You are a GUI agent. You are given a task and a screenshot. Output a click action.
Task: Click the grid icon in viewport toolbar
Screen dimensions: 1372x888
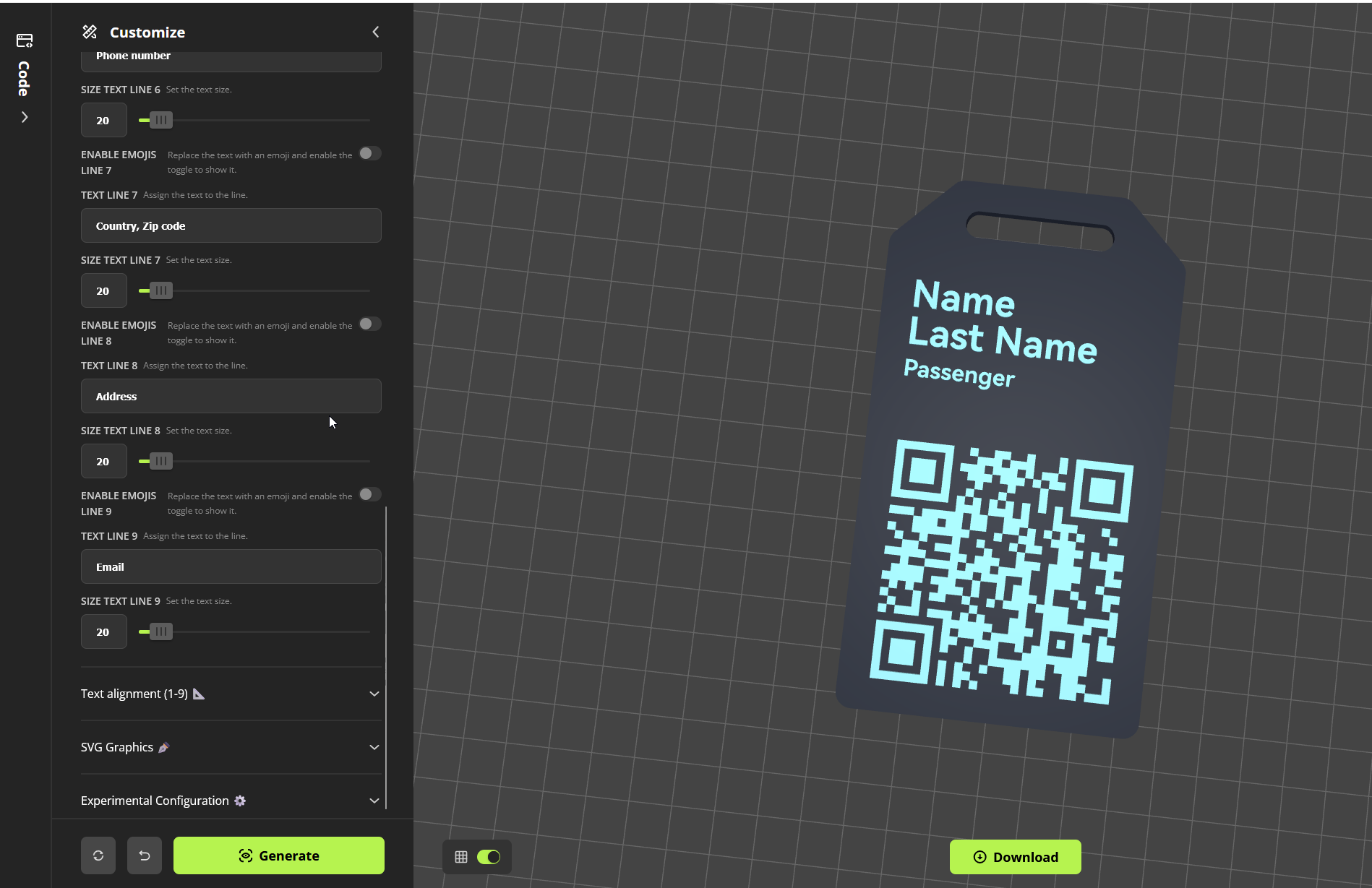(461, 857)
